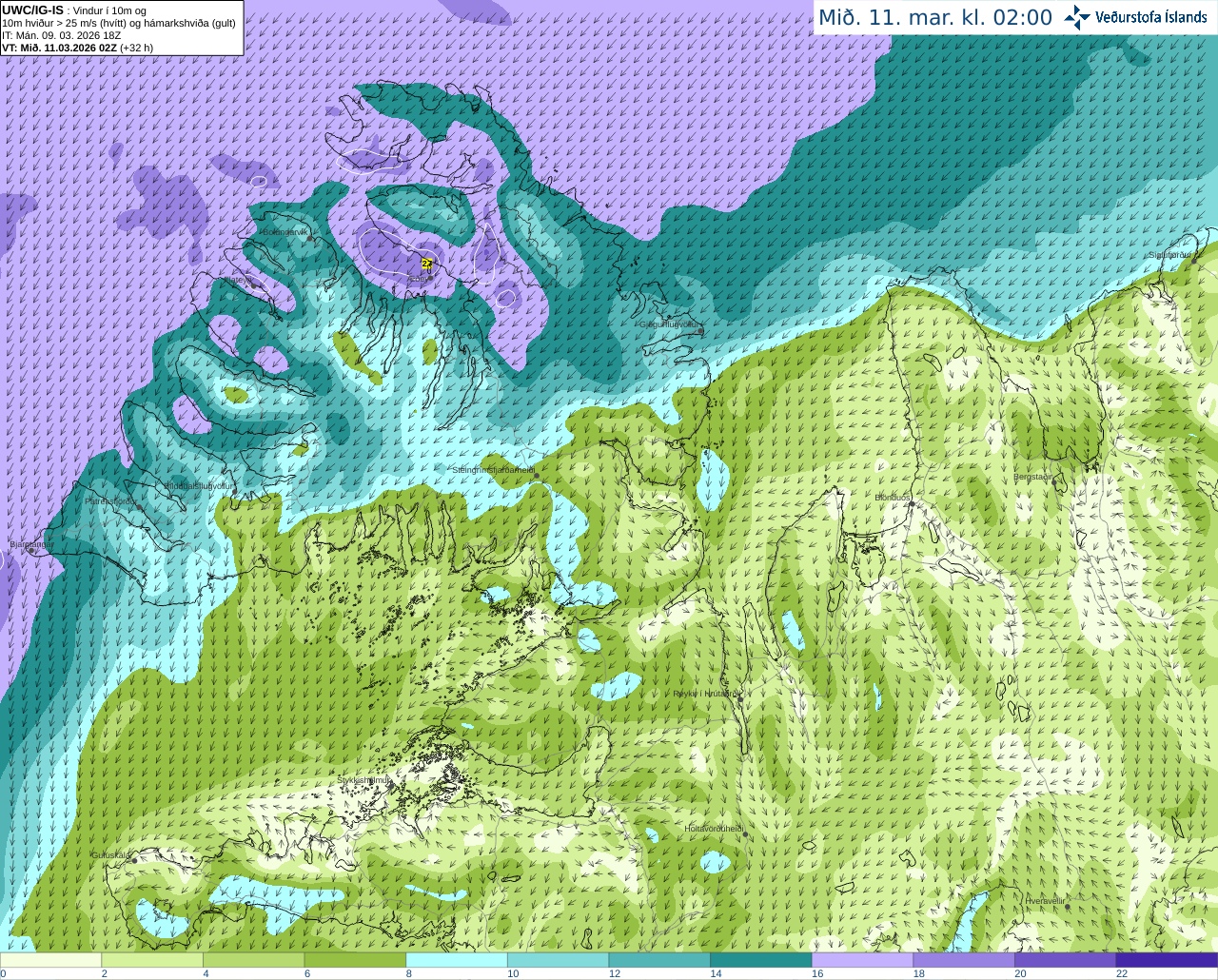Select the Bíldudalsflugvöllur station label
This screenshot has width=1218, height=980.
[x=199, y=485]
